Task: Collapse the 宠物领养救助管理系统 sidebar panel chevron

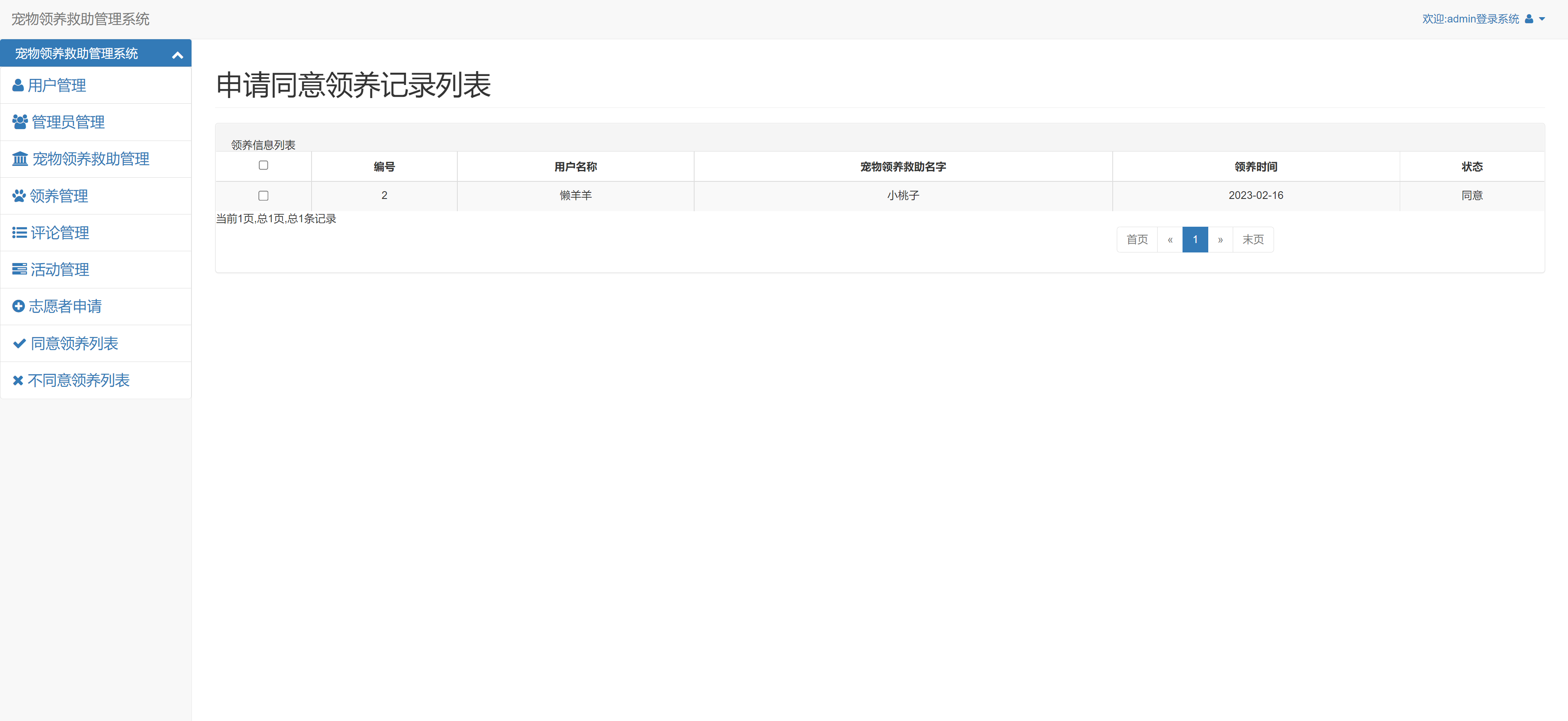Action: (177, 55)
